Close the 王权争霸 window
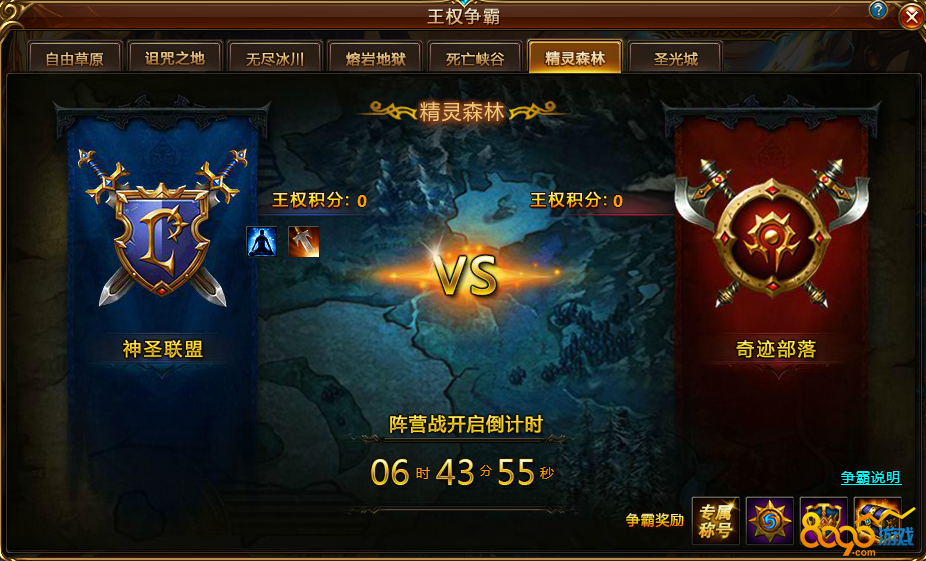This screenshot has height=561, width=926. tap(912, 17)
